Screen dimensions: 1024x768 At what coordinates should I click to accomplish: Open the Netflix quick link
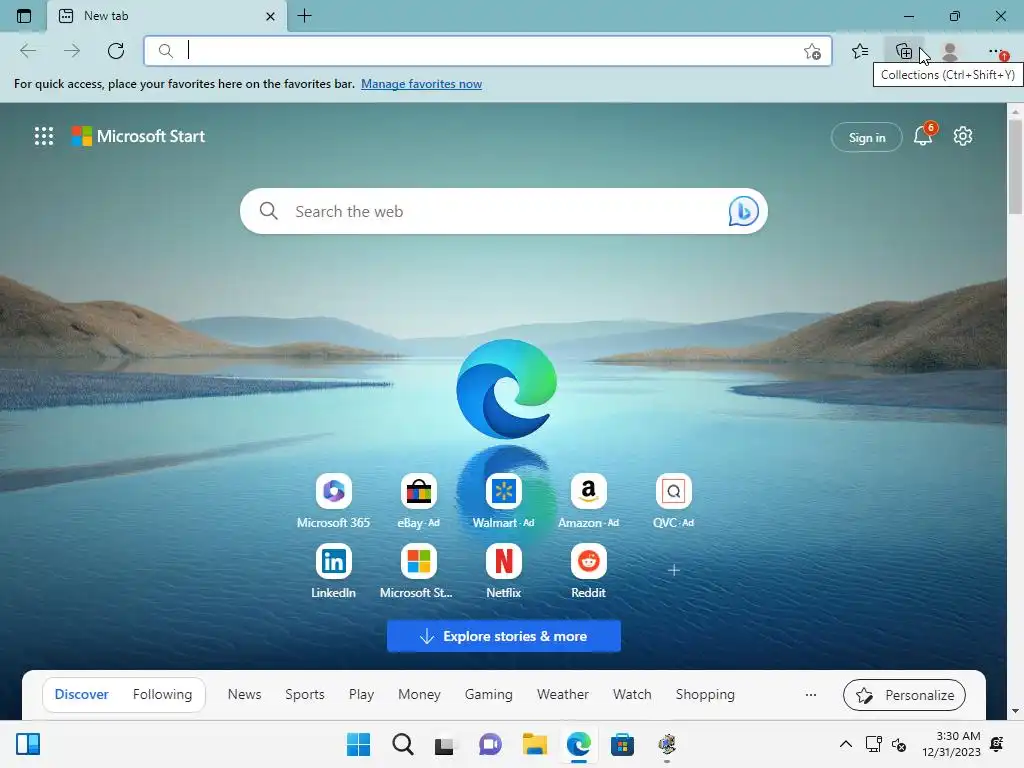(x=504, y=571)
